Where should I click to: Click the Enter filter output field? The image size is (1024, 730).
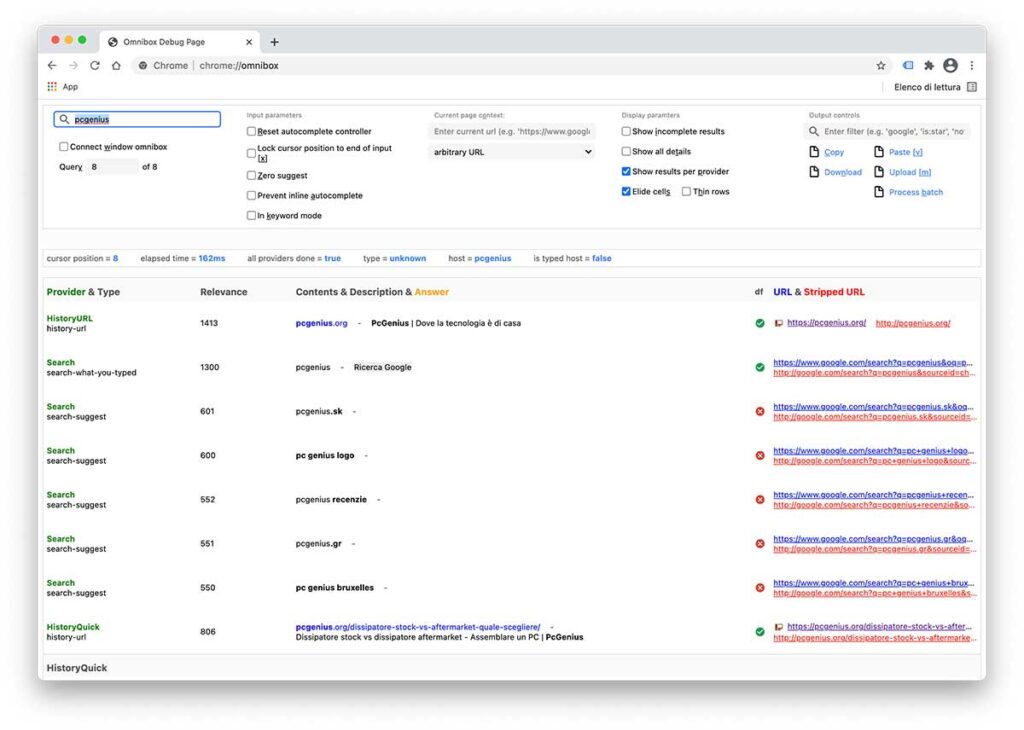point(887,131)
